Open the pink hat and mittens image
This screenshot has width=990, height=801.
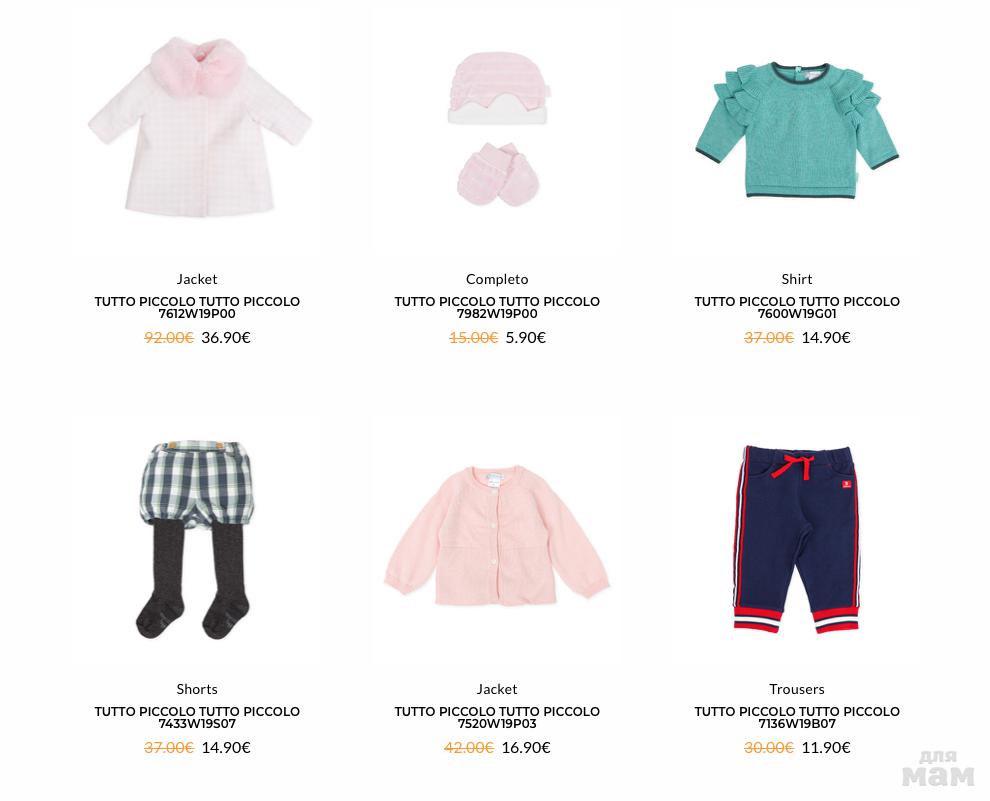[498, 129]
